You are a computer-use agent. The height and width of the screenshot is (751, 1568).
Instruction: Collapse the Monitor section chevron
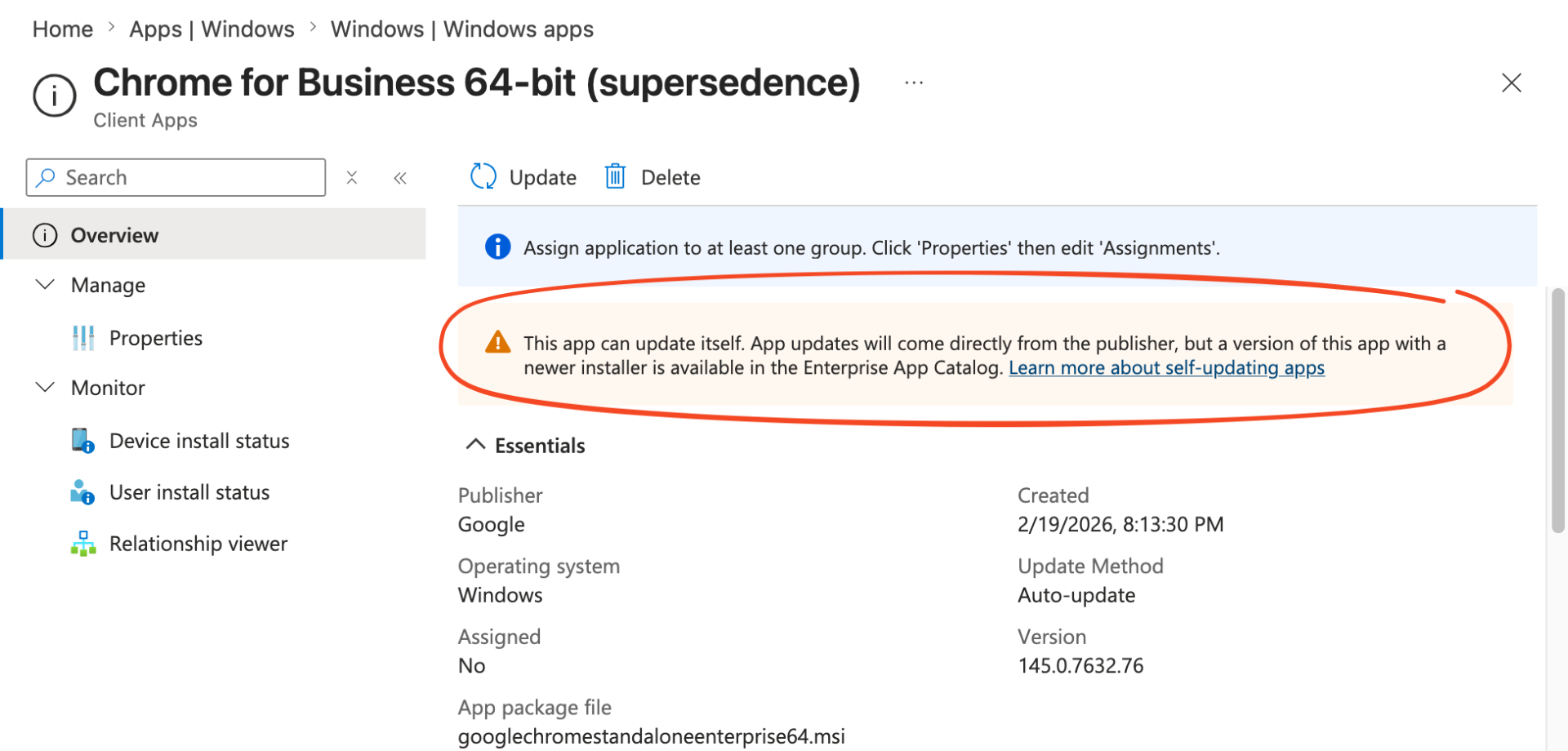(x=46, y=387)
